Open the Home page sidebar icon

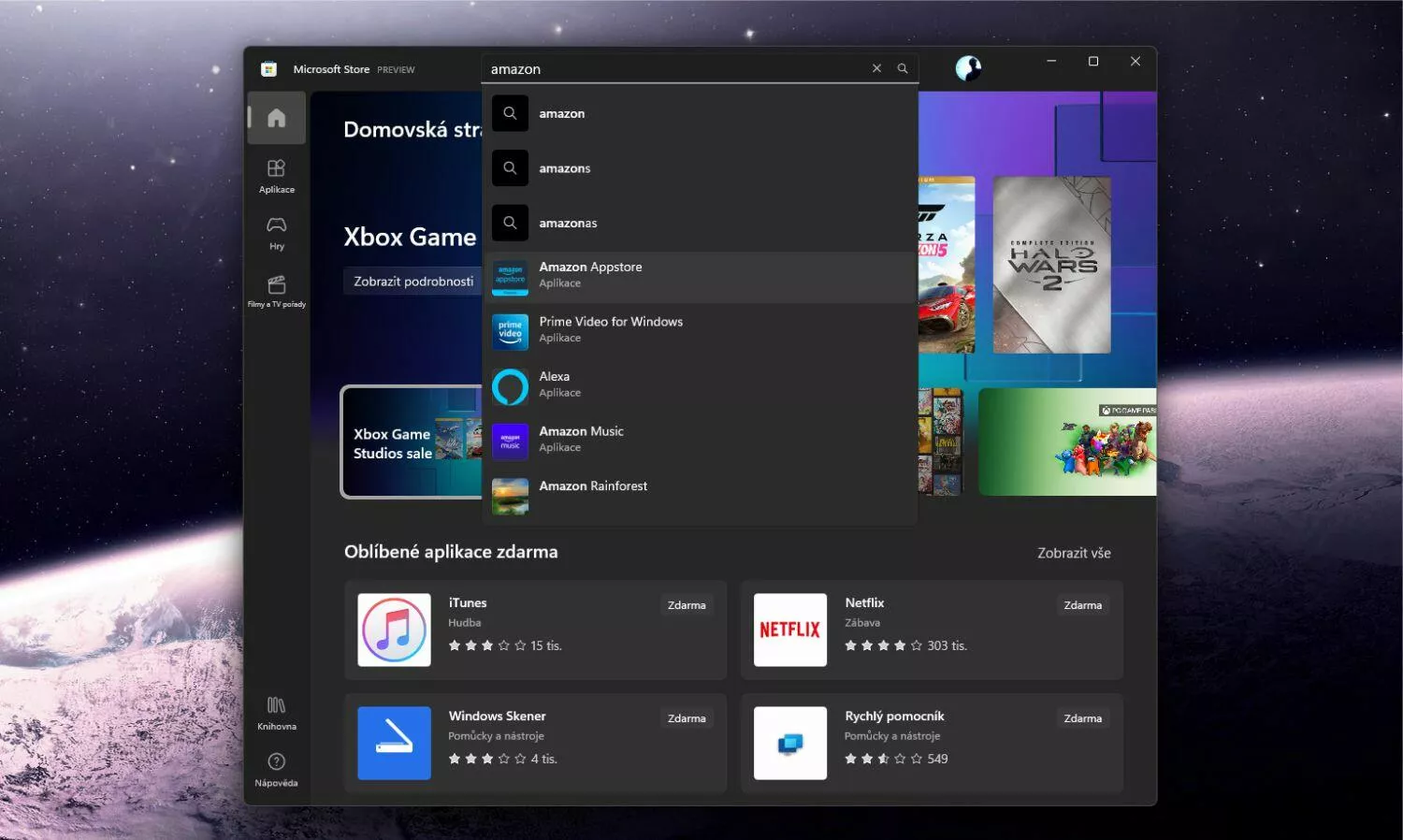(x=276, y=118)
